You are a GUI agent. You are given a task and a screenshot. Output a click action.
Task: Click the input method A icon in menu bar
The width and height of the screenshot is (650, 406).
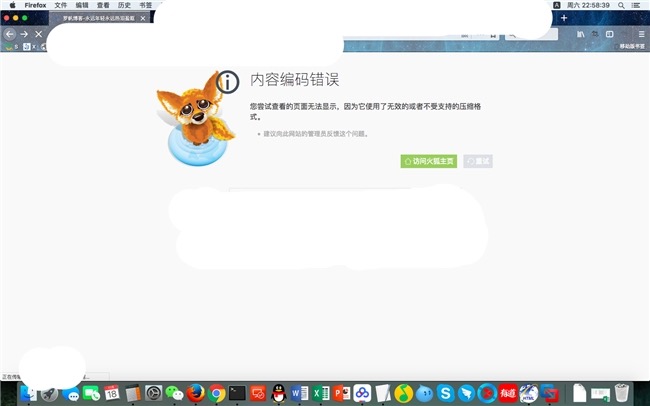[x=557, y=5]
